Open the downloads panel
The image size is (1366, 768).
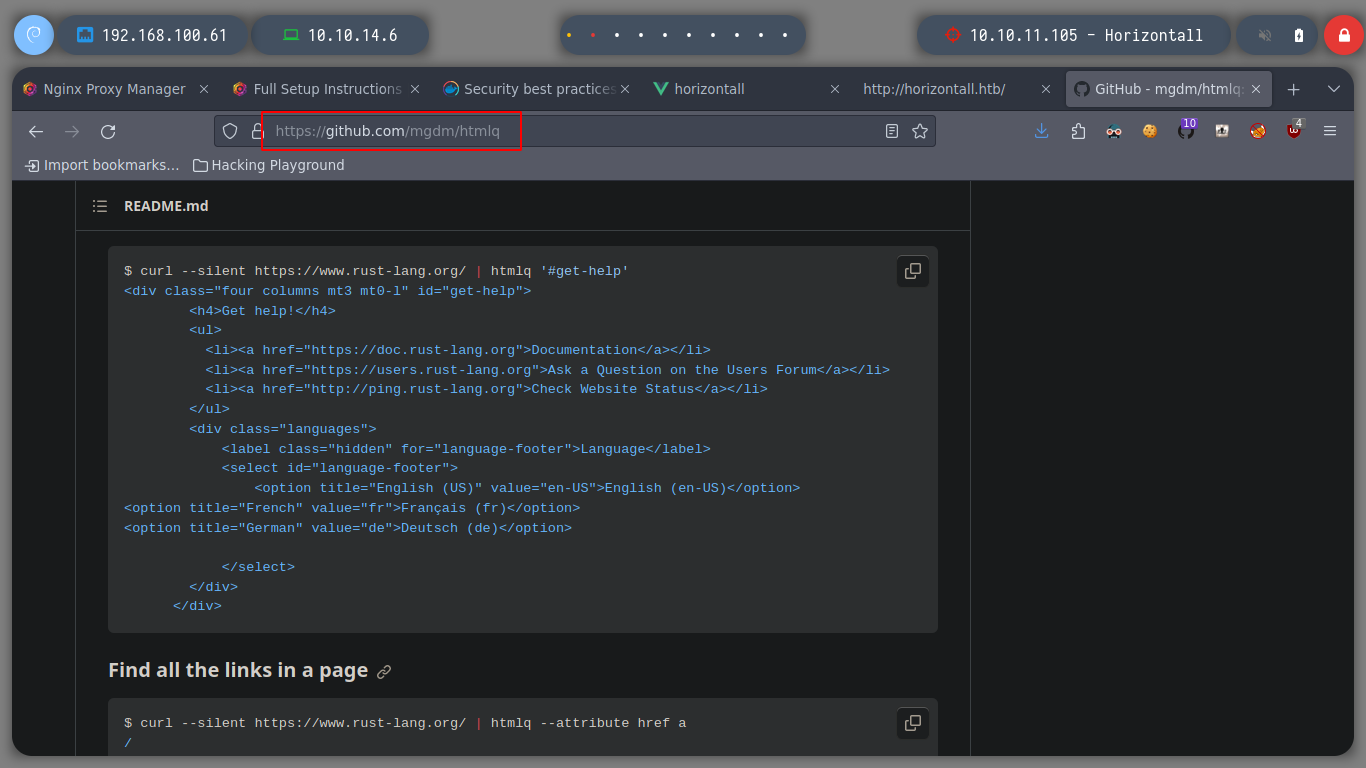[1042, 131]
